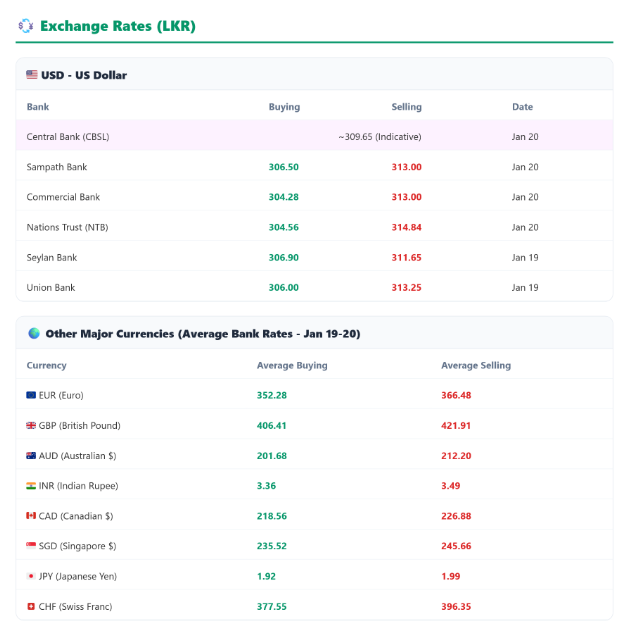
Task: Click the Commercial Bank selling rate 313.00
Action: pos(406,197)
